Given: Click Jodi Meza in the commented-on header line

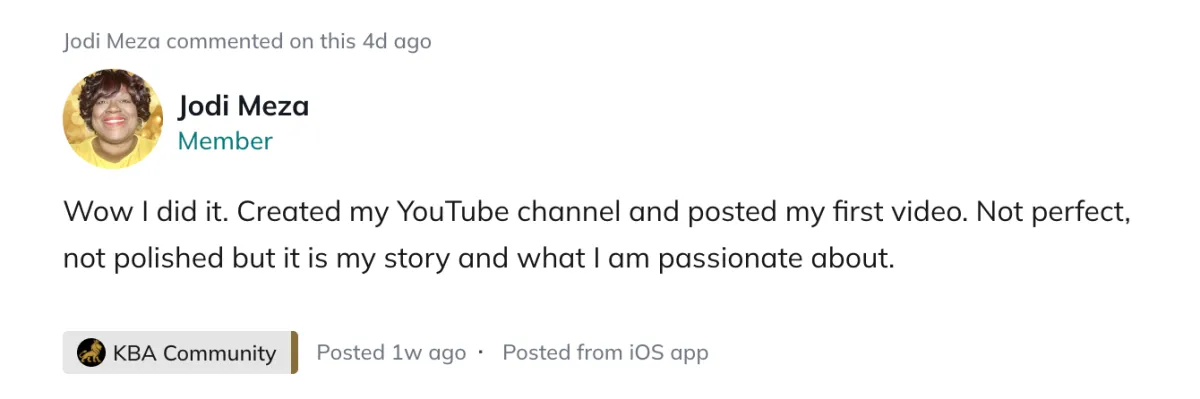Looking at the screenshot, I should (112, 42).
